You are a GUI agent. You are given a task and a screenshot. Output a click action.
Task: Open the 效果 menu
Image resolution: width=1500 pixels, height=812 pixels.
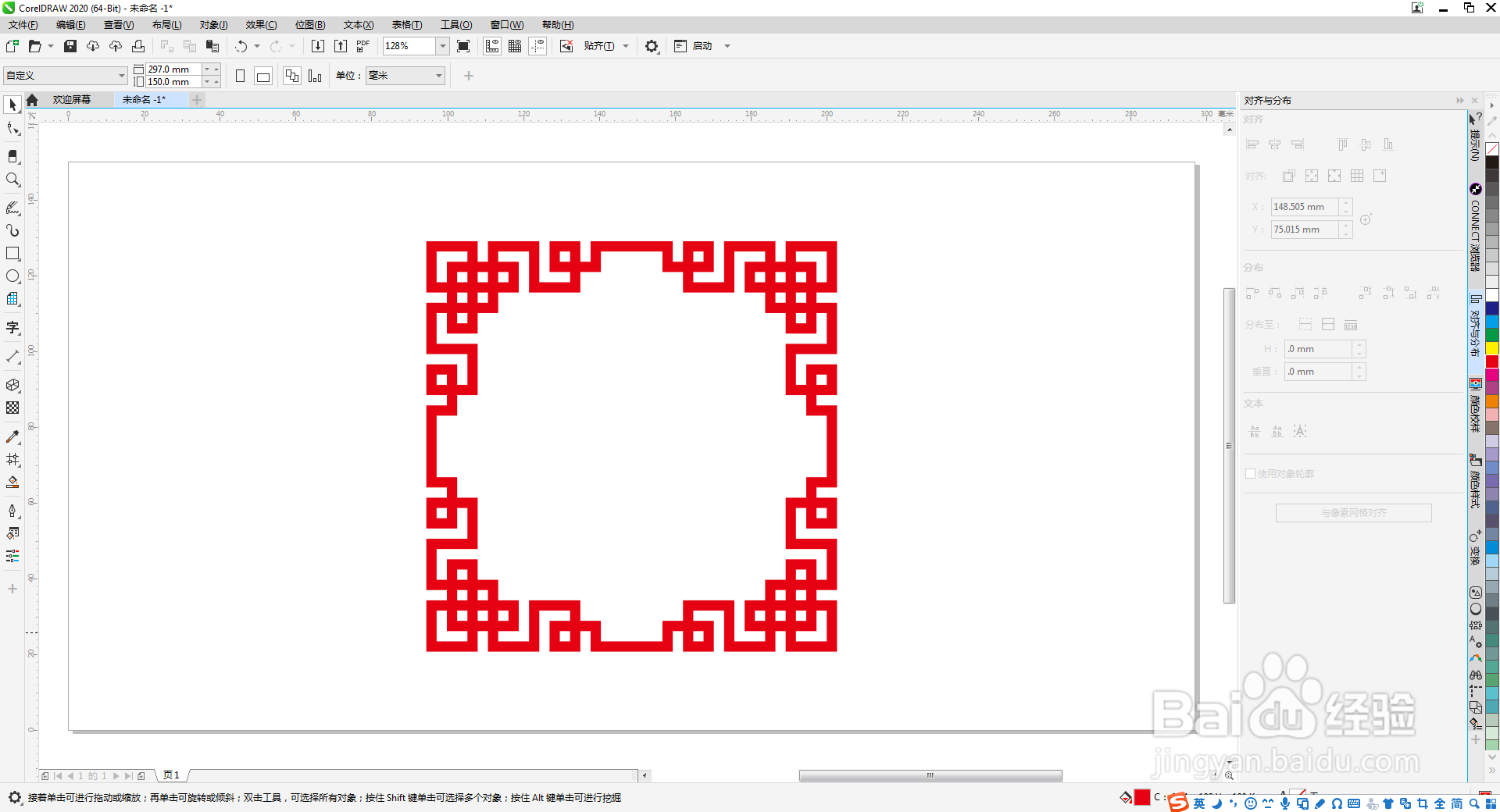point(261,25)
